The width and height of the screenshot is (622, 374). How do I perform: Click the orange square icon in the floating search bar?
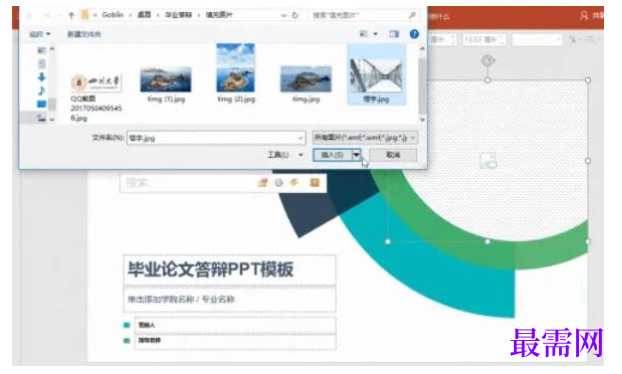point(315,183)
